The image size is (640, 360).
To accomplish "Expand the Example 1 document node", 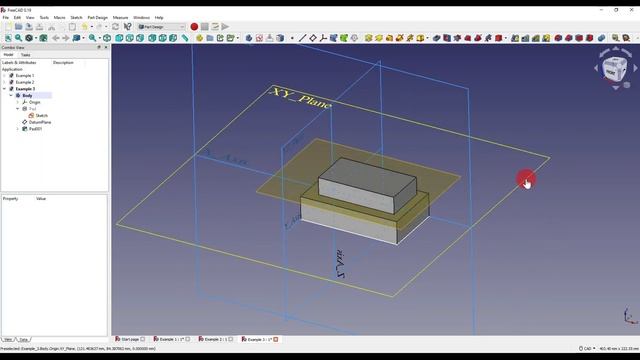I will (x=4, y=76).
